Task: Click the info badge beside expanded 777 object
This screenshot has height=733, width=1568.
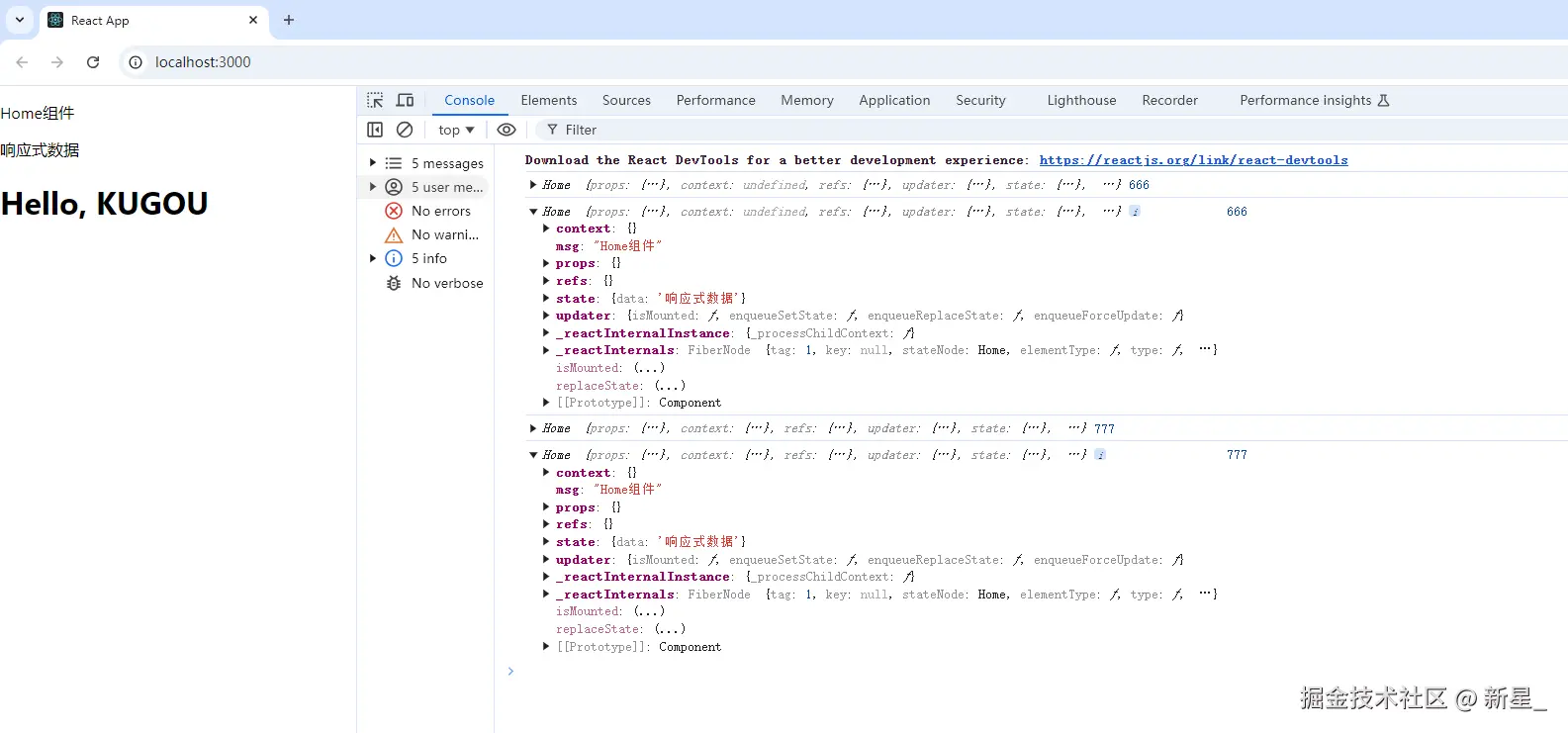Action: coord(1100,455)
